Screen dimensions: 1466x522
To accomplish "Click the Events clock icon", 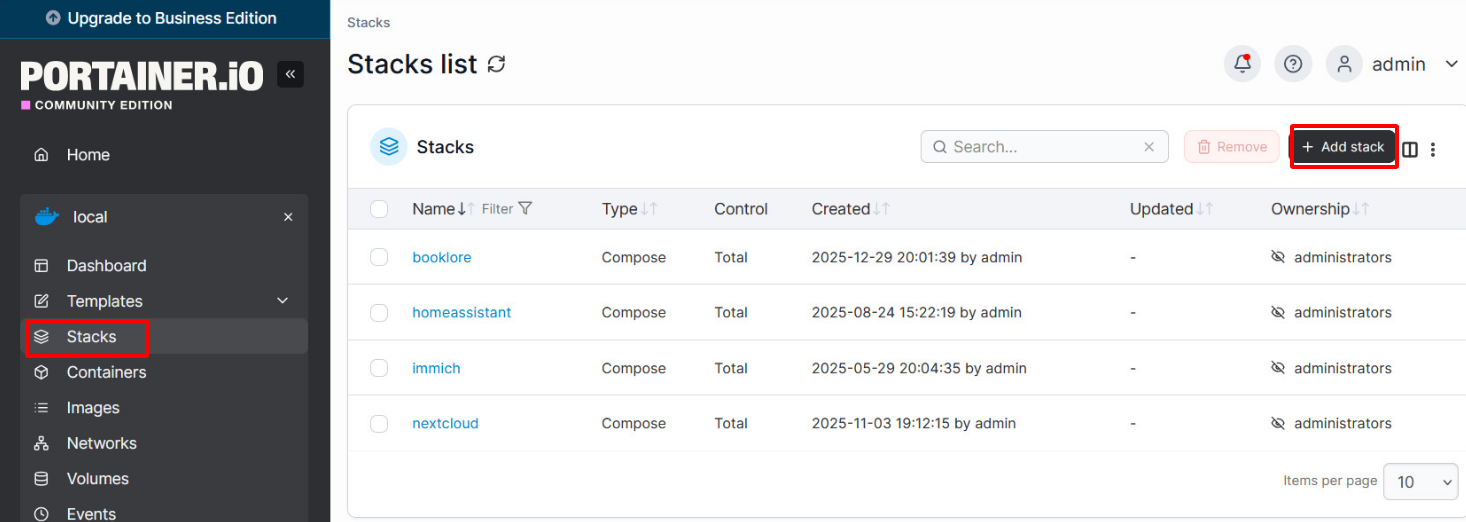I will point(41,514).
